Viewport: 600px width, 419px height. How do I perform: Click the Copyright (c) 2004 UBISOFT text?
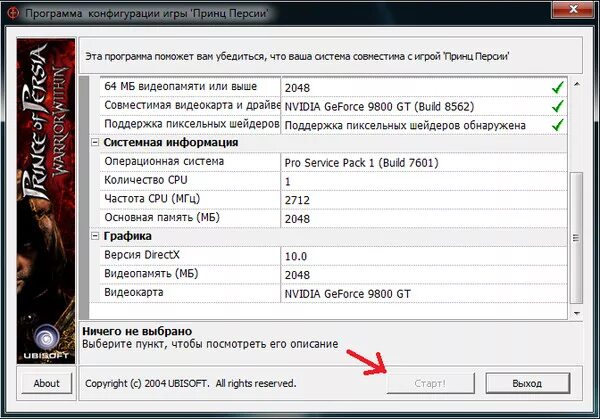click(x=191, y=383)
